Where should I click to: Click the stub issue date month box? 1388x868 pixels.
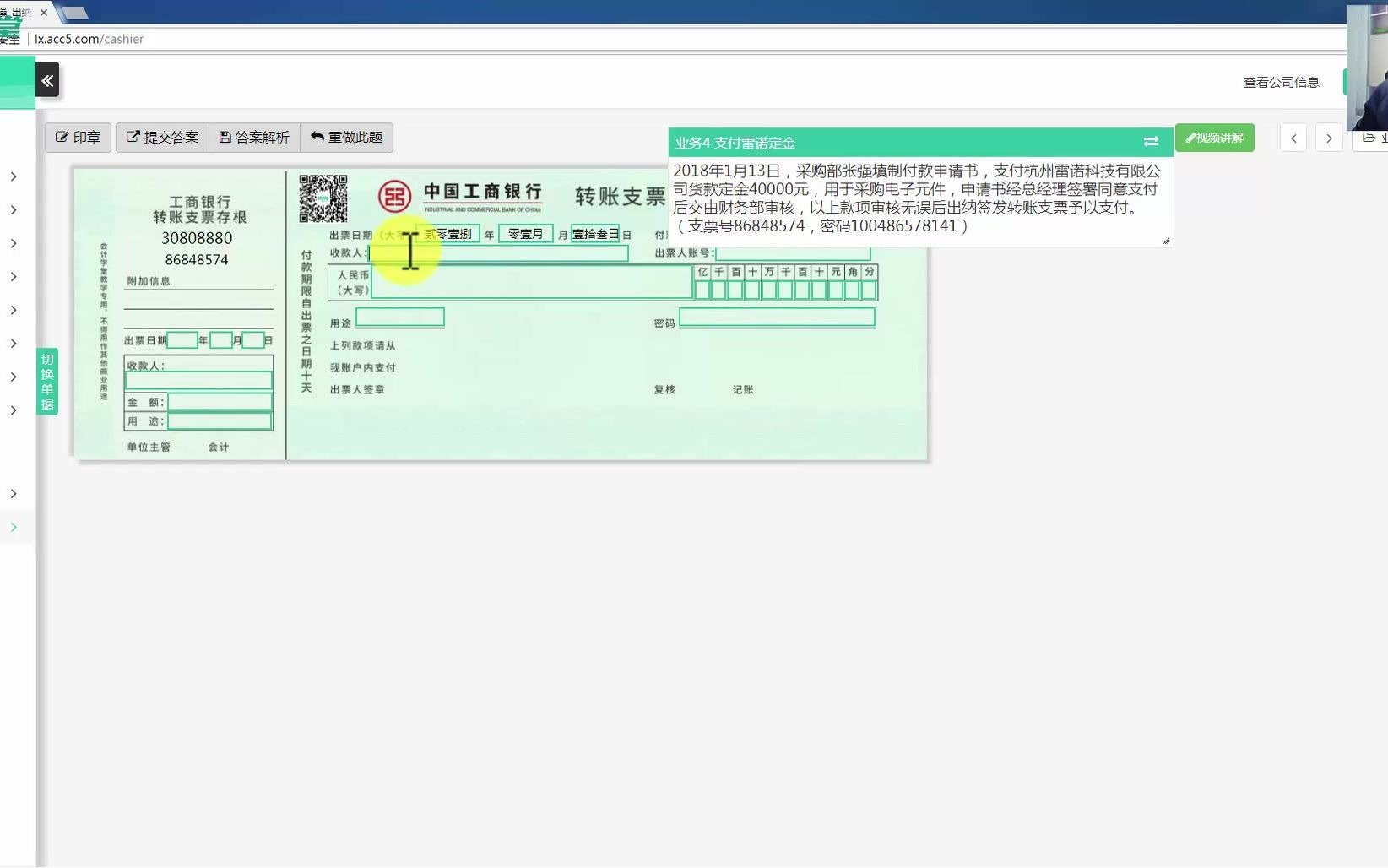tap(221, 340)
